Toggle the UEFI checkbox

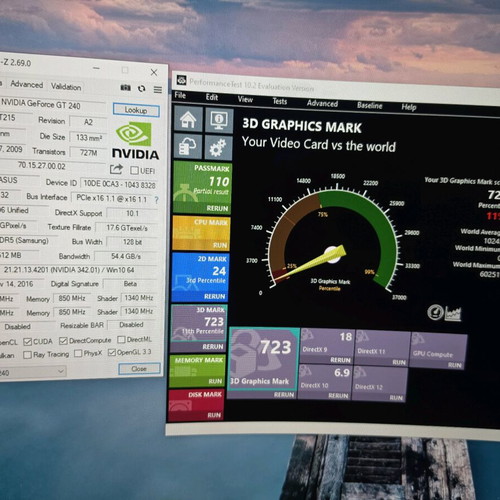pos(134,170)
